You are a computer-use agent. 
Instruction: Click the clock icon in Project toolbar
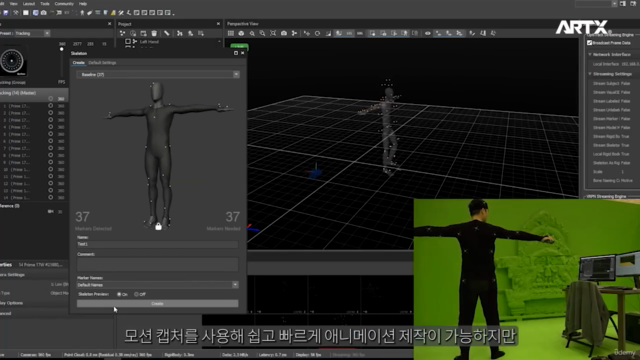(x=133, y=33)
